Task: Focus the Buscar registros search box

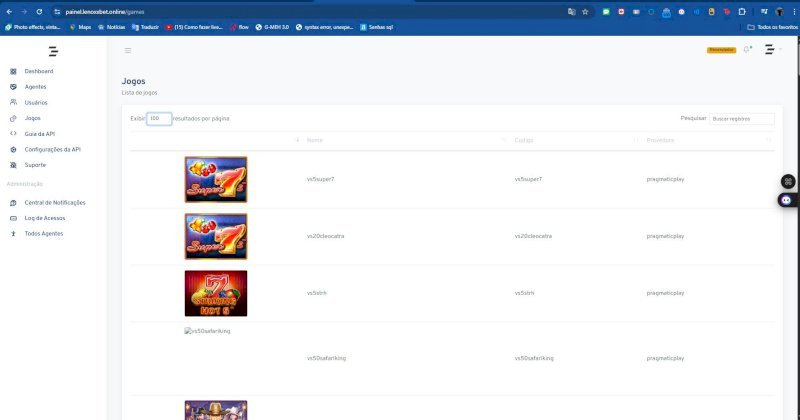Action: click(x=742, y=118)
